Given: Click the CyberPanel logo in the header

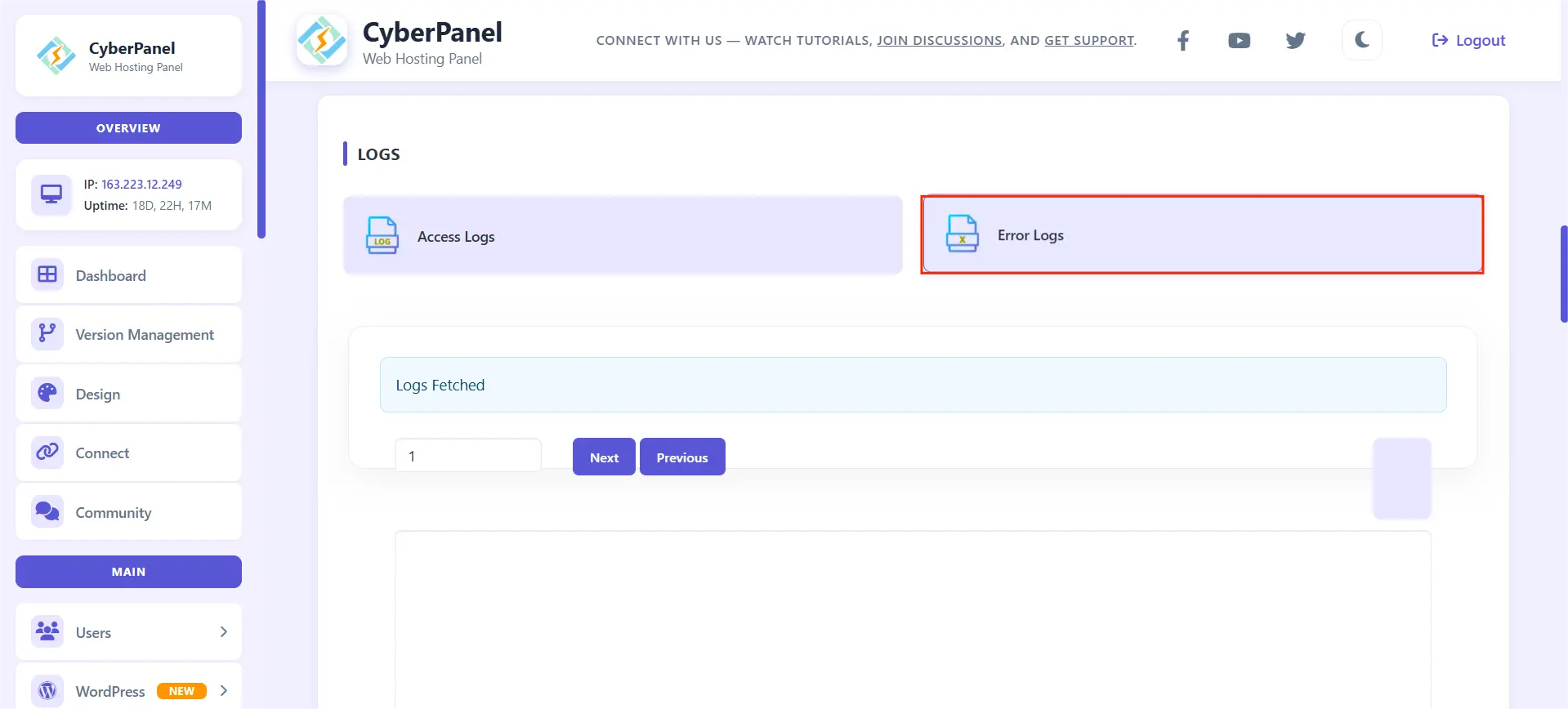Looking at the screenshot, I should tap(322, 40).
